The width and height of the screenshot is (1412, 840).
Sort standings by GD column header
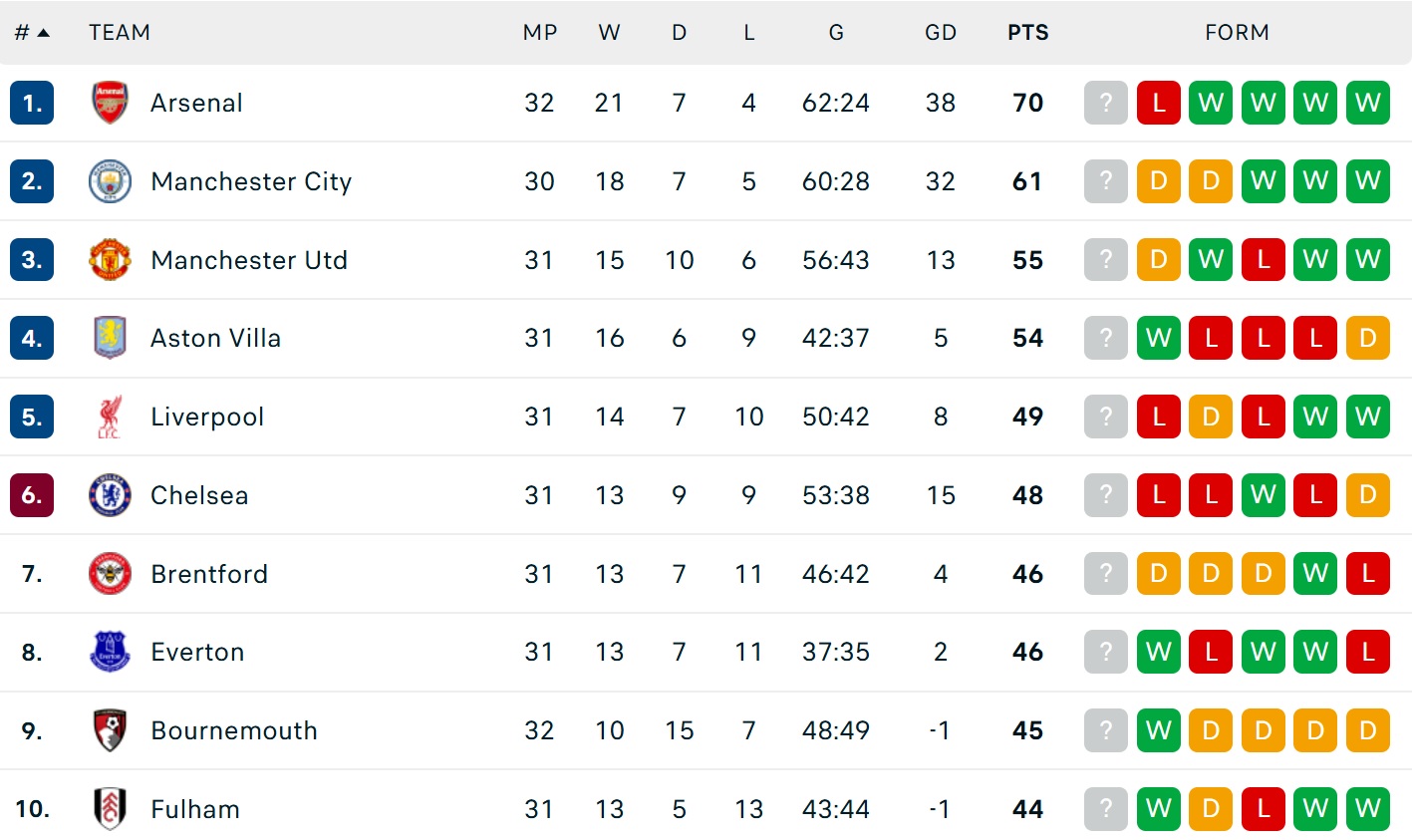pos(940,33)
